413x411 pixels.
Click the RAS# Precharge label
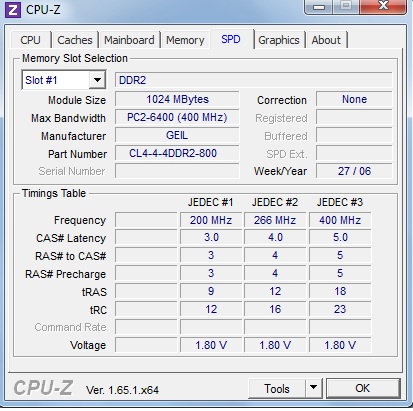(66, 274)
